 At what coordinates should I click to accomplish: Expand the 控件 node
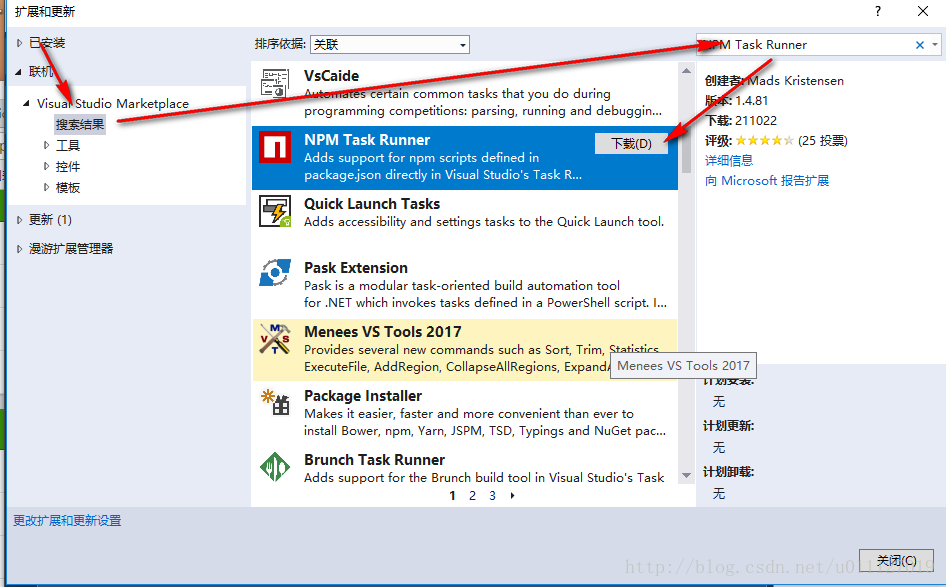click(46, 166)
